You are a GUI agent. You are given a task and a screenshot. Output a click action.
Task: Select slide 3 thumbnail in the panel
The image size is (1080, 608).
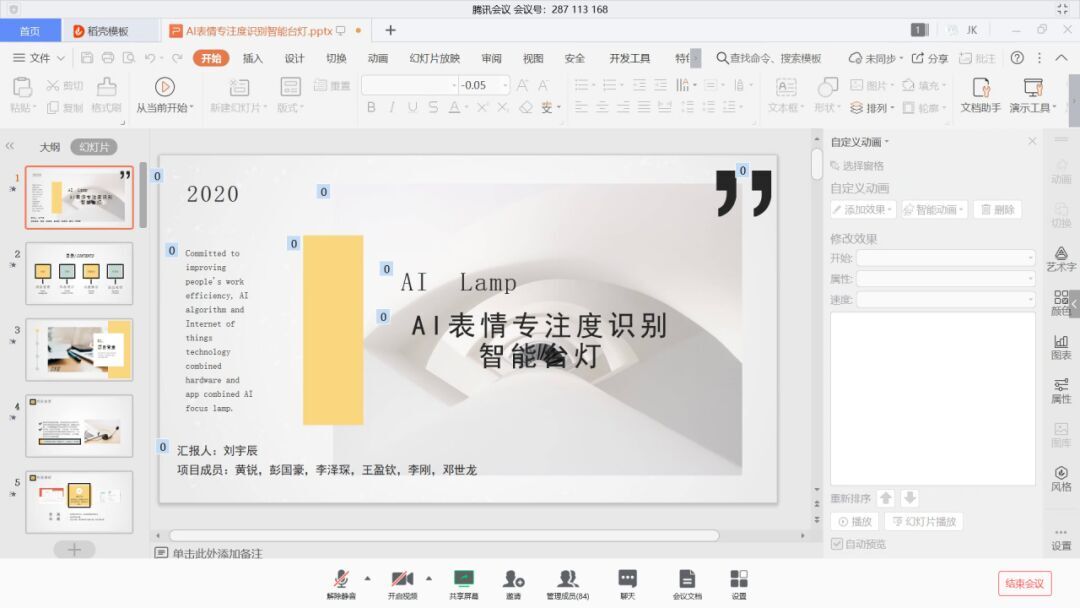tap(79, 349)
